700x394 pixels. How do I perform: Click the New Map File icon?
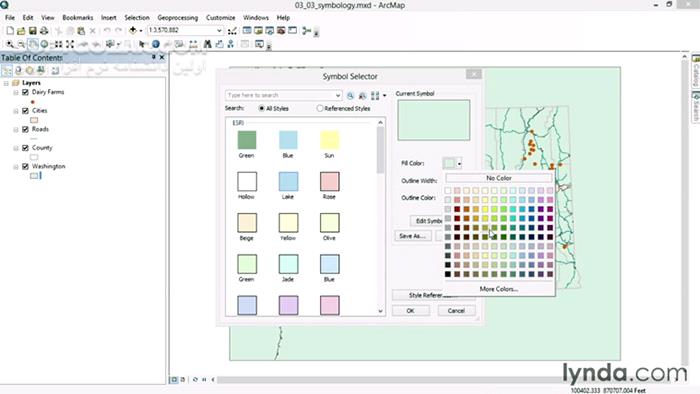point(10,31)
